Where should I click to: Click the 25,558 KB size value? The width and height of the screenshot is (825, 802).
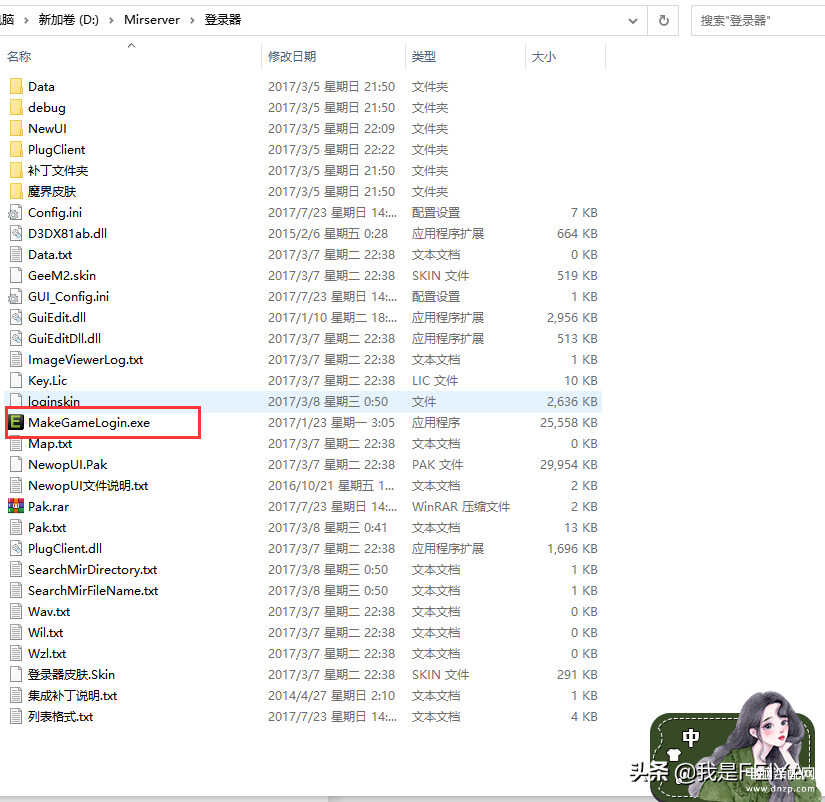[x=568, y=423]
